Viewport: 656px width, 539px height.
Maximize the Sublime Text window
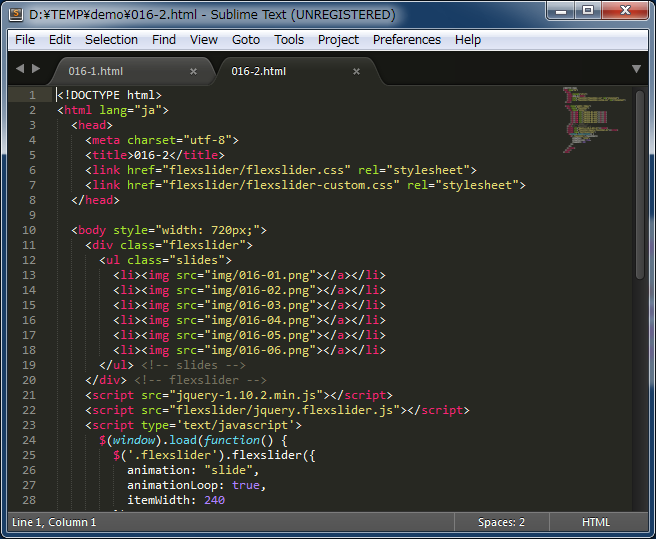point(588,10)
